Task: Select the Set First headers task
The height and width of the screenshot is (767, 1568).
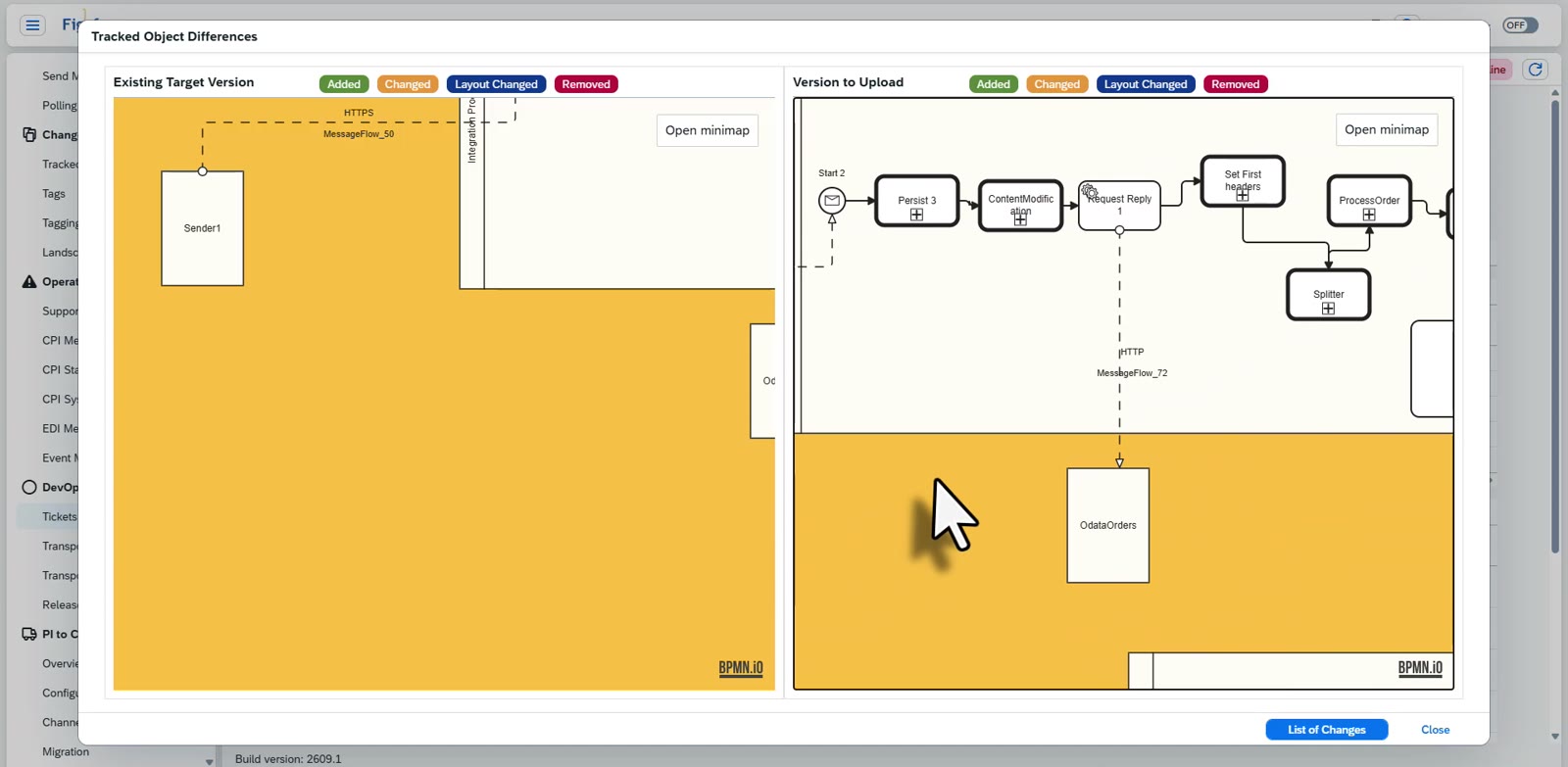Action: coord(1243,181)
